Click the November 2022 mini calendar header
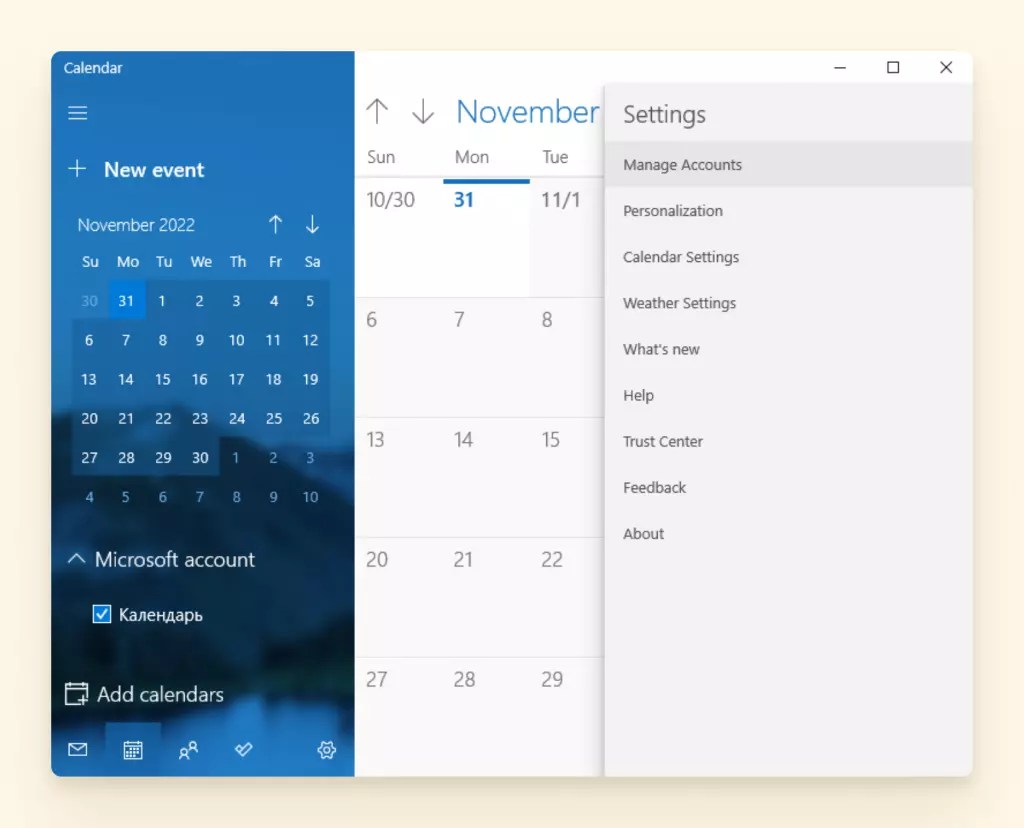Screen dimensions: 1024x828 (136, 224)
